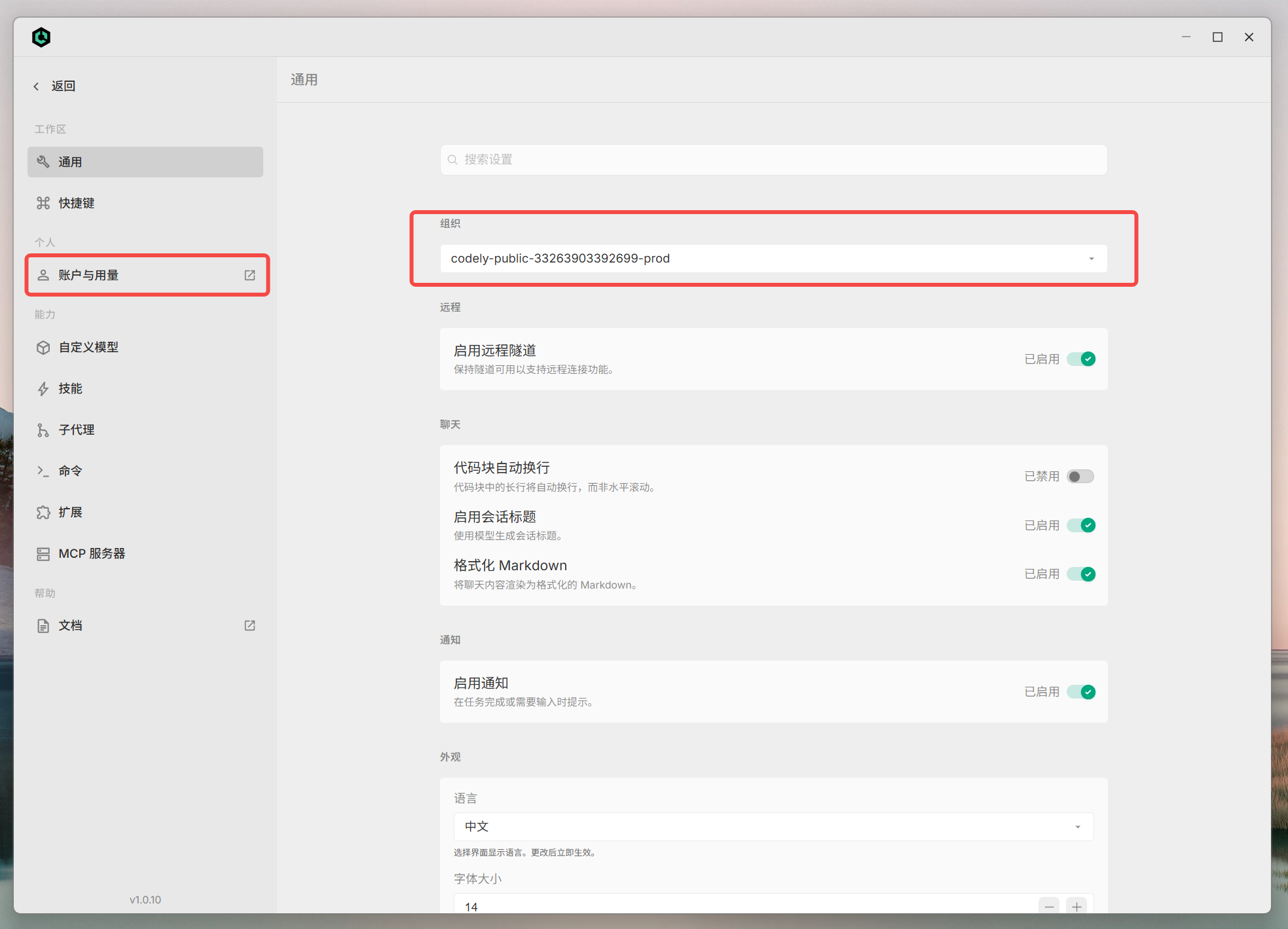Click the back chevron arrow icon
This screenshot has height=929, width=1288.
(x=36, y=86)
